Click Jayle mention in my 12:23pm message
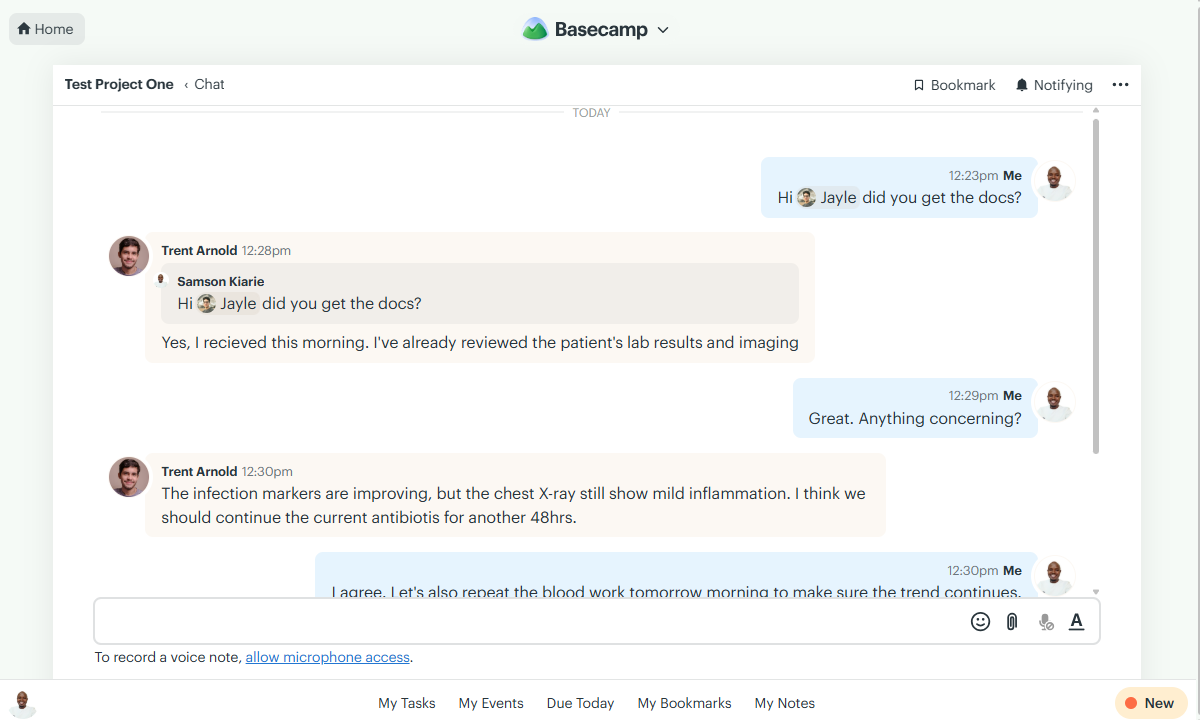Viewport: 1200px width, 720px height. click(x=828, y=197)
